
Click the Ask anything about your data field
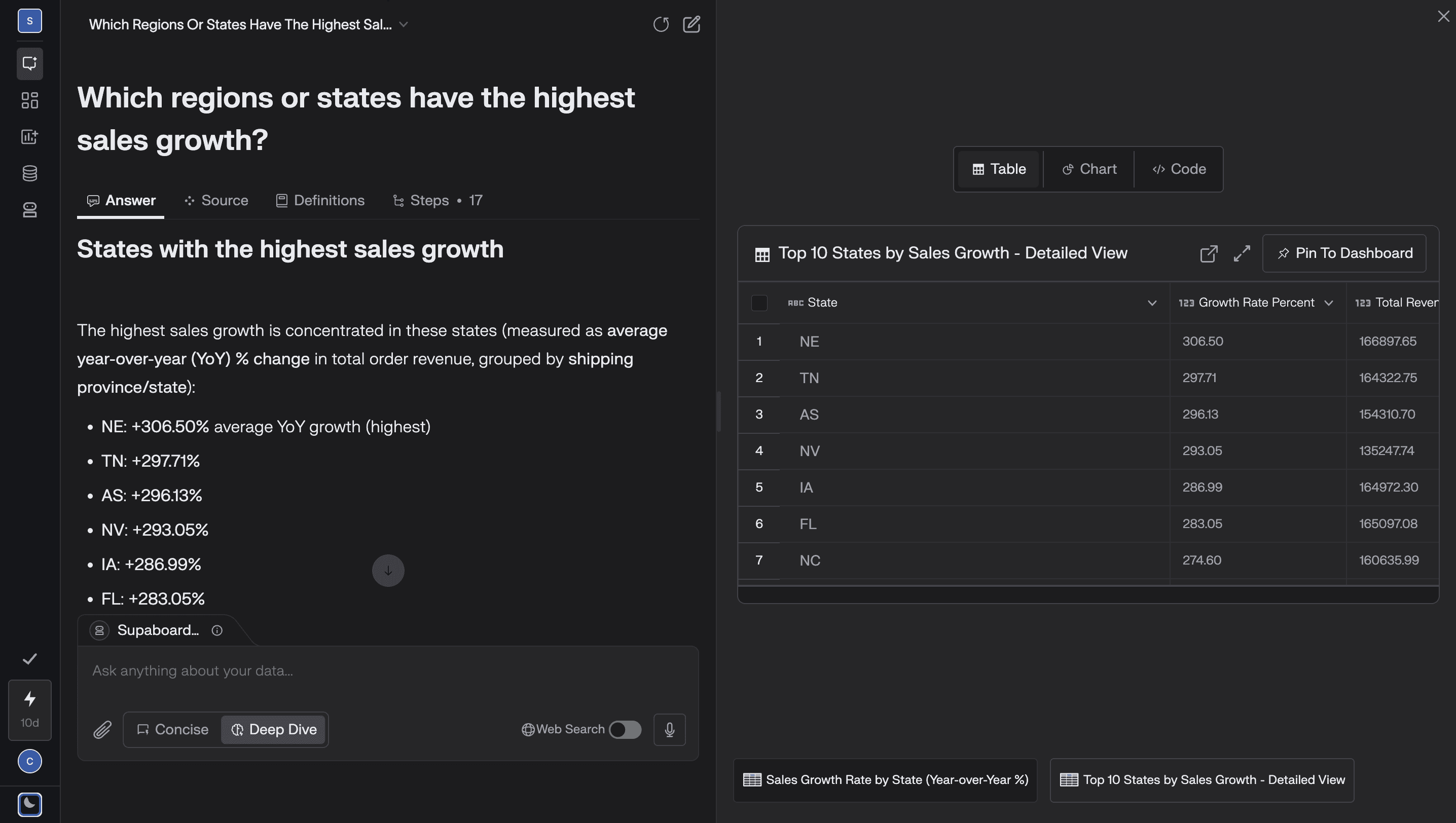click(387, 671)
